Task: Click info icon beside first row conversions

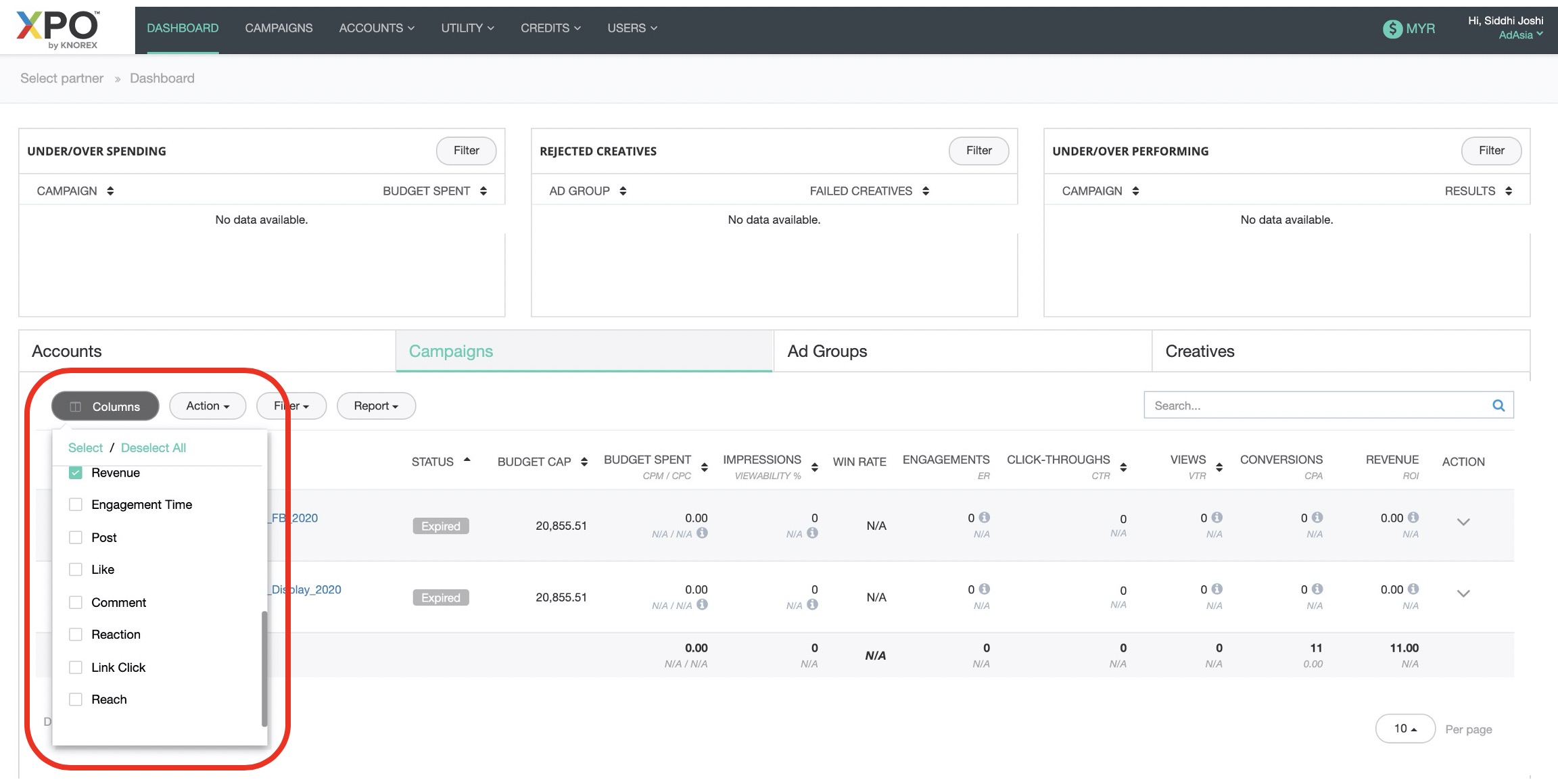Action: [x=1317, y=517]
